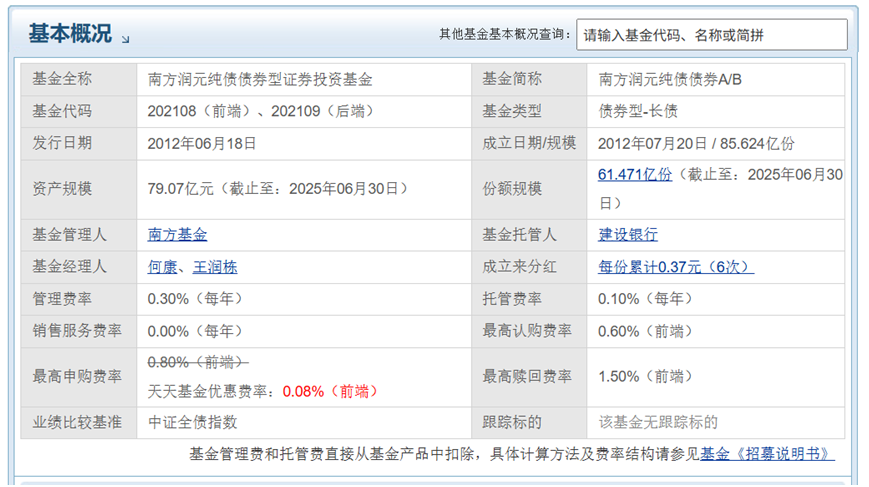Select the struck-through 0.80%（前端） rate

tap(198, 362)
